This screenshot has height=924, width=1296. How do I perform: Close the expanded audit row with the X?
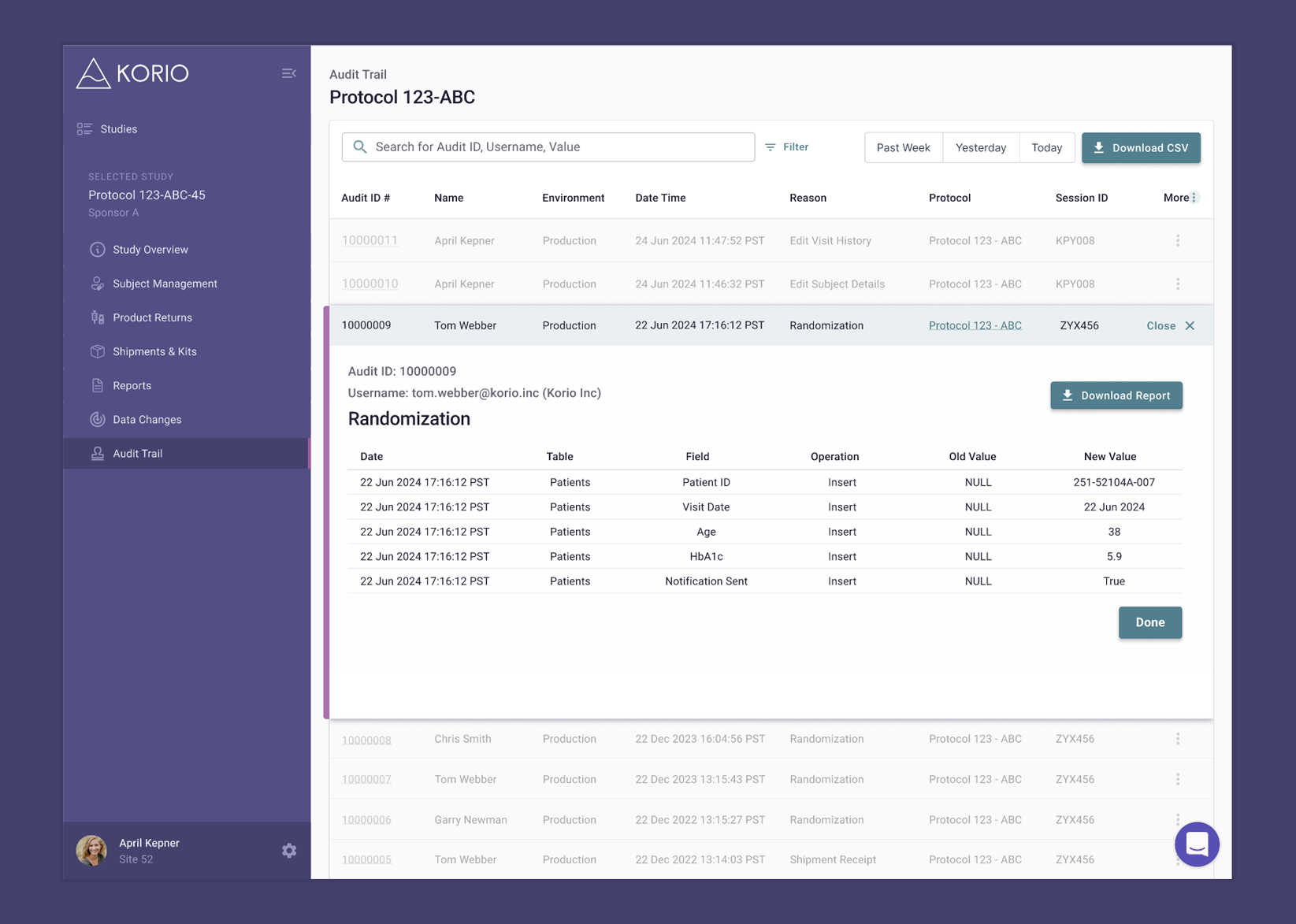tap(1190, 325)
